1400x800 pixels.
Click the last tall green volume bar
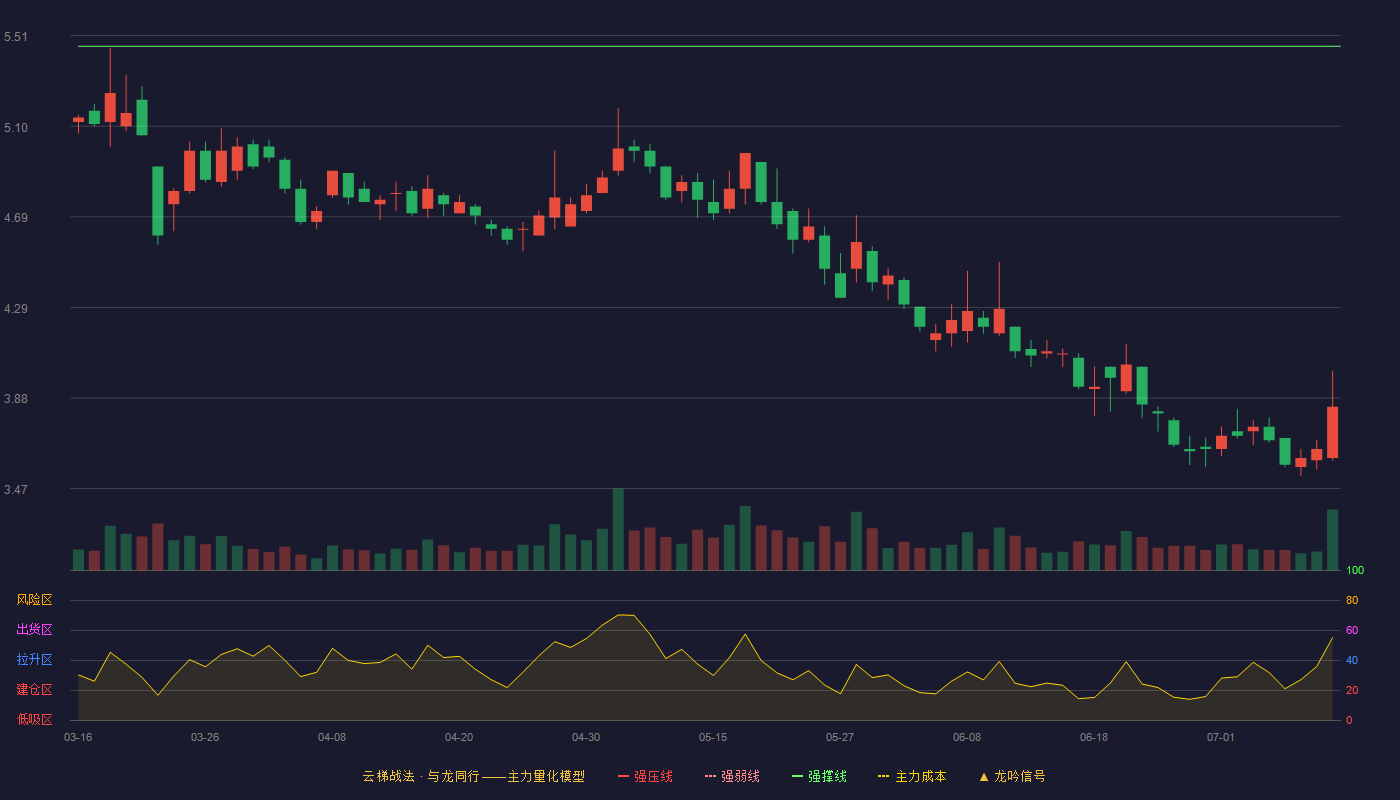pos(1332,540)
